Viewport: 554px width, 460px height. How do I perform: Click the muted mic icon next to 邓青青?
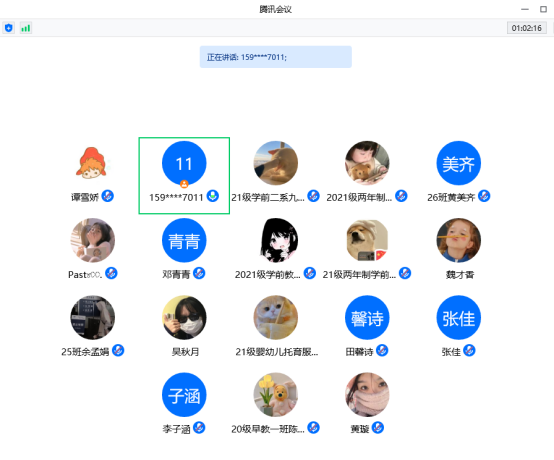click(x=199, y=273)
